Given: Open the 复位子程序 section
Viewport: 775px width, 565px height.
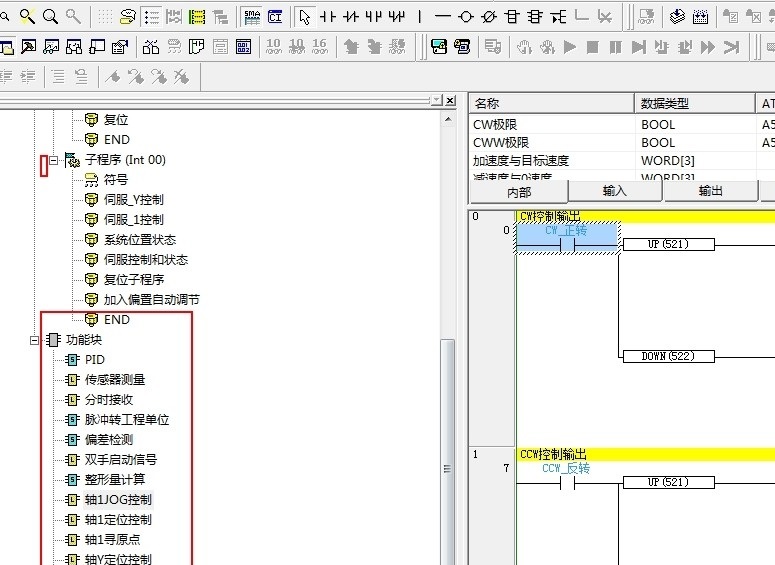Looking at the screenshot, I should tap(133, 279).
